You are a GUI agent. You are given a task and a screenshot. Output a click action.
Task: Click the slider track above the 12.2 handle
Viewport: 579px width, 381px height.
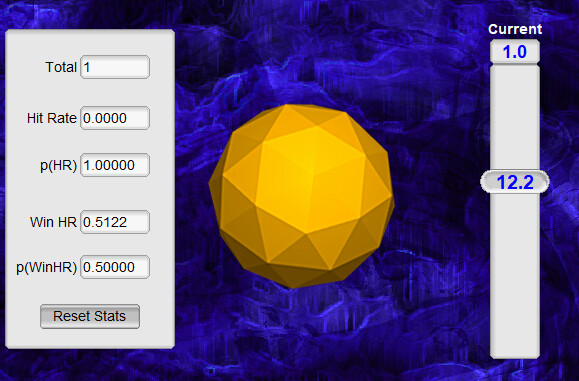[x=515, y=118]
